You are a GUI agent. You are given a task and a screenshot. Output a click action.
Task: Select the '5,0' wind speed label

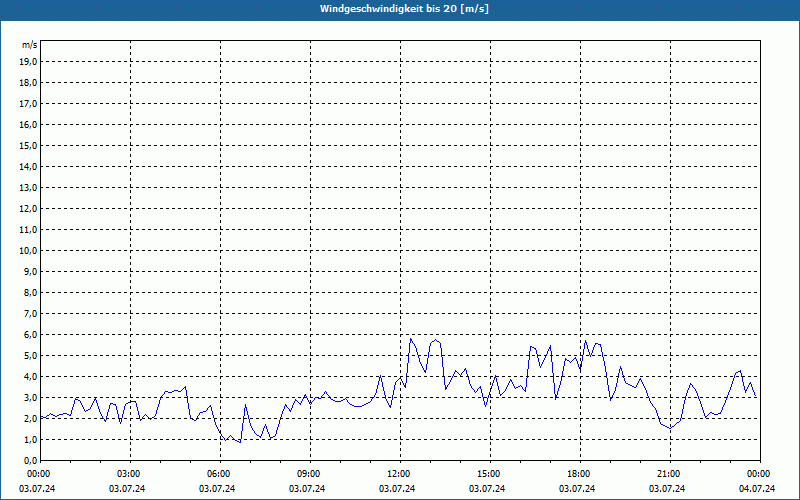pos(31,356)
